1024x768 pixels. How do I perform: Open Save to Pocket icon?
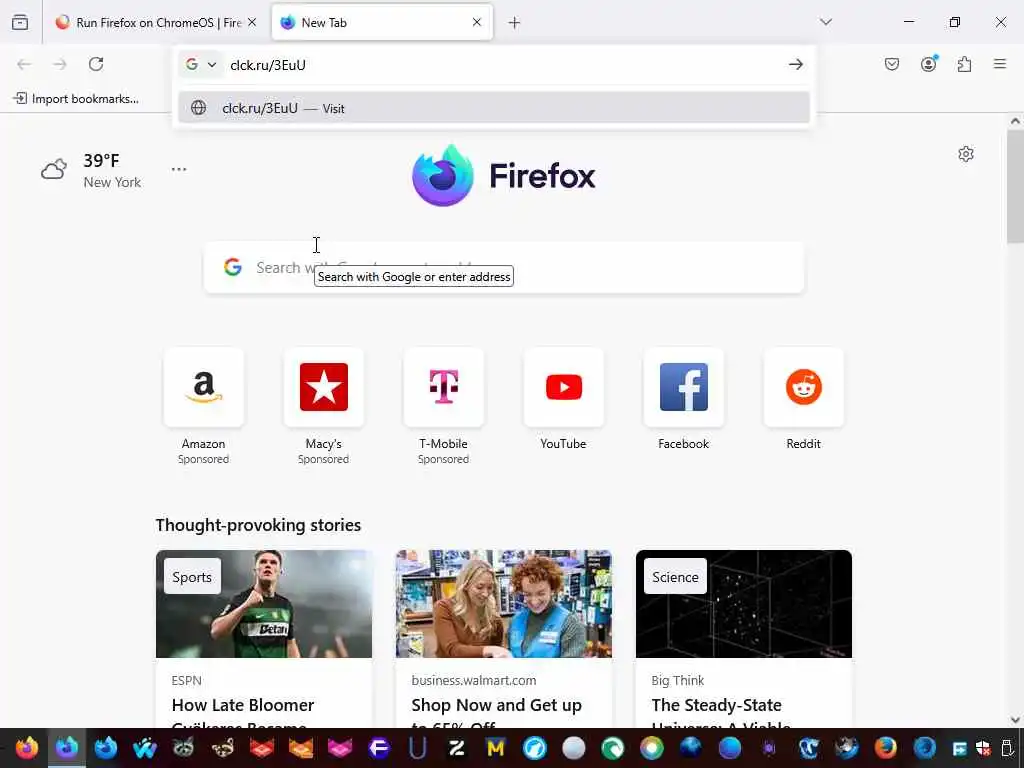coord(892,64)
